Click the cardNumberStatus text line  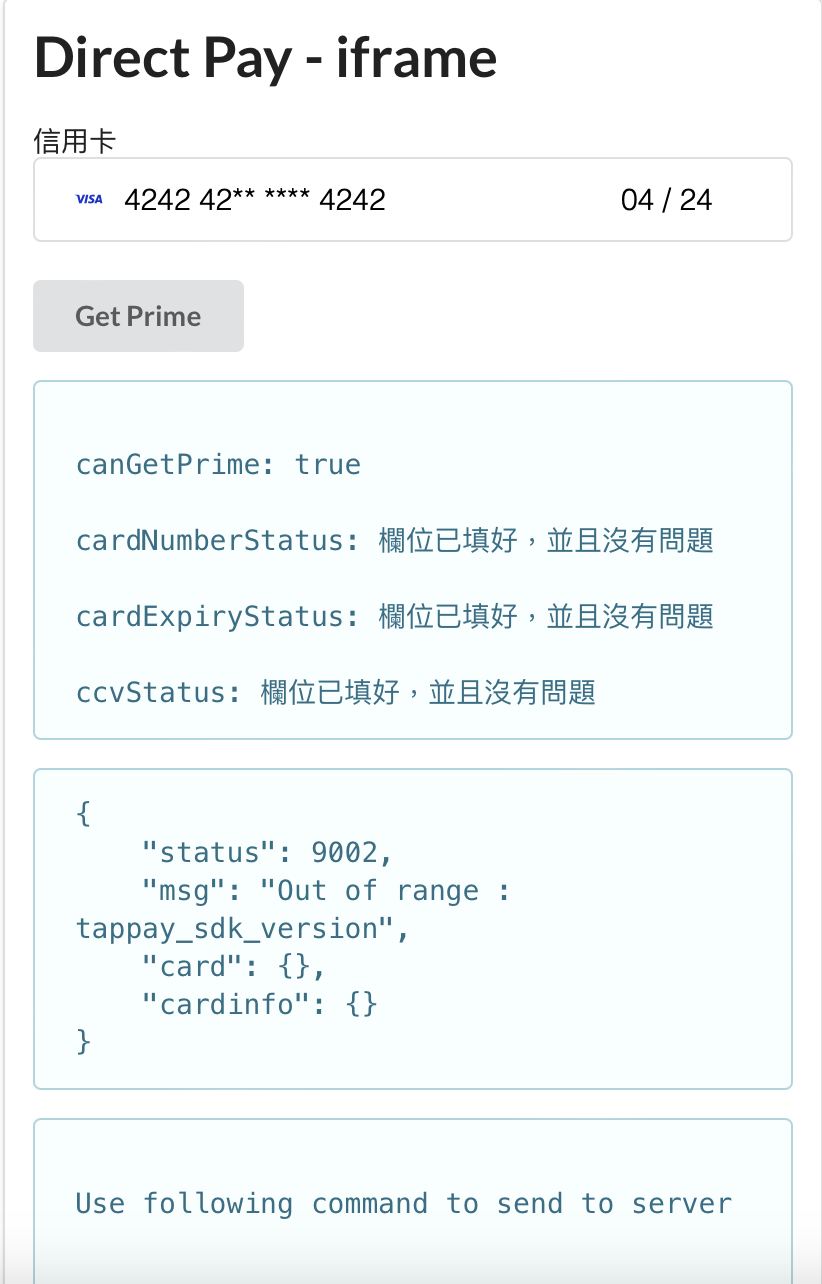click(x=395, y=541)
